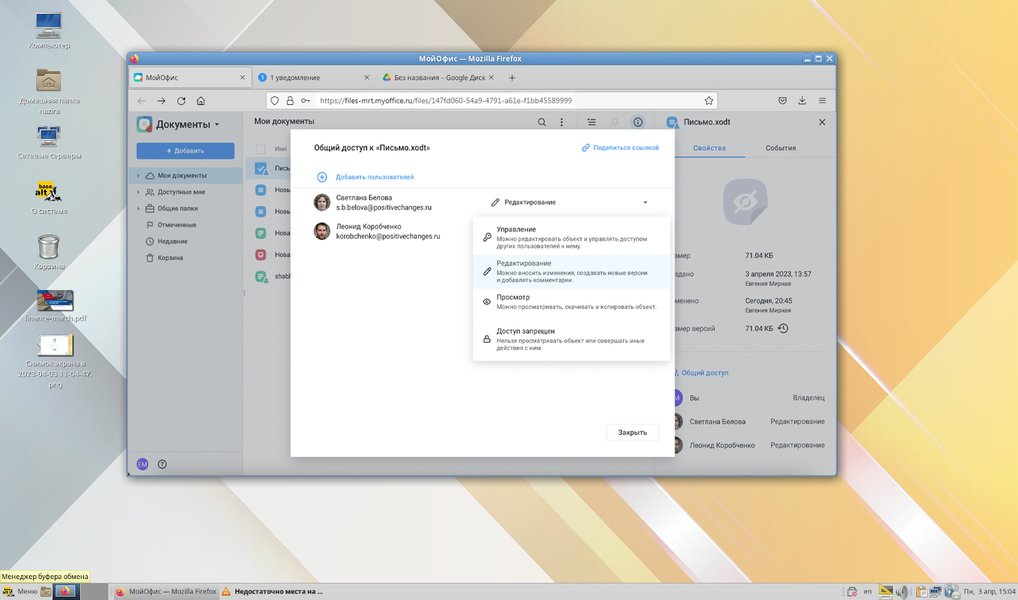1018x600 pixels.
Task: Open a new Firefox tab with plus
Action: click(x=512, y=77)
